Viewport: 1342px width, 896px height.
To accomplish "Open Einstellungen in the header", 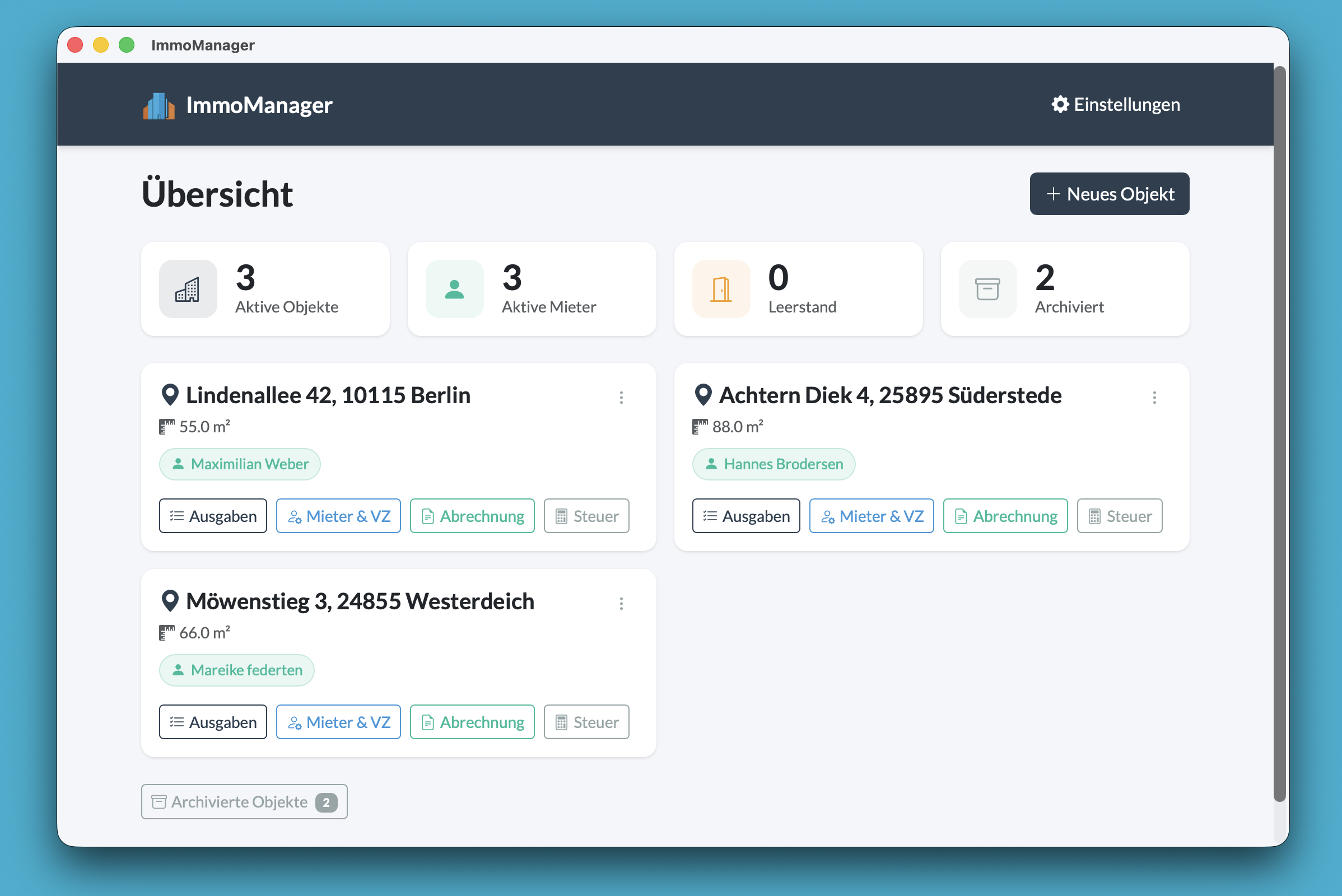I will pyautogui.click(x=1116, y=105).
